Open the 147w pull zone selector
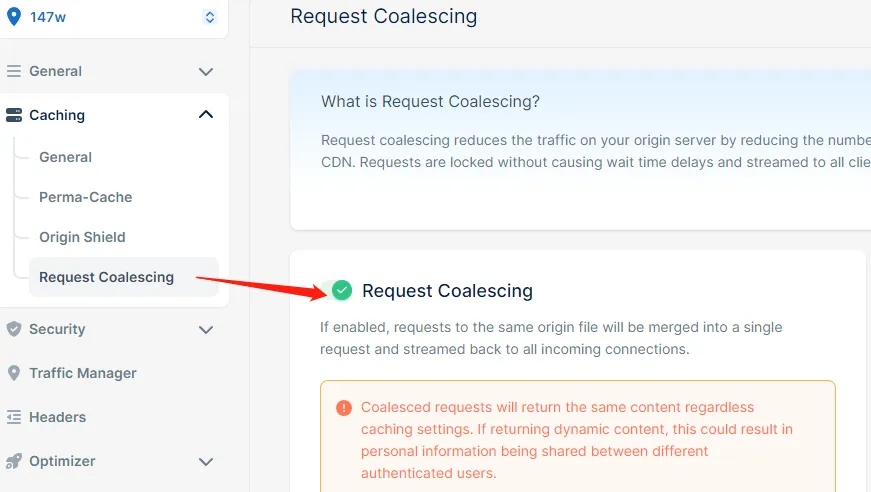 tap(209, 17)
